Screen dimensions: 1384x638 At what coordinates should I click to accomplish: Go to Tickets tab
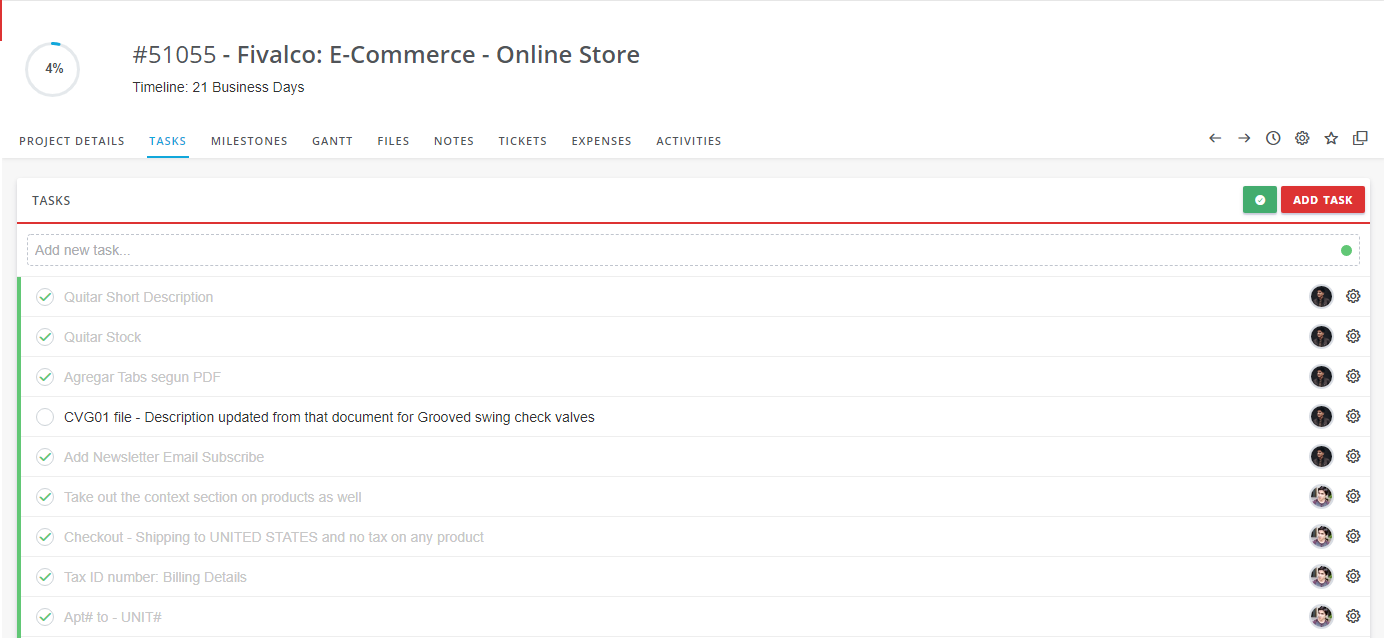(523, 141)
